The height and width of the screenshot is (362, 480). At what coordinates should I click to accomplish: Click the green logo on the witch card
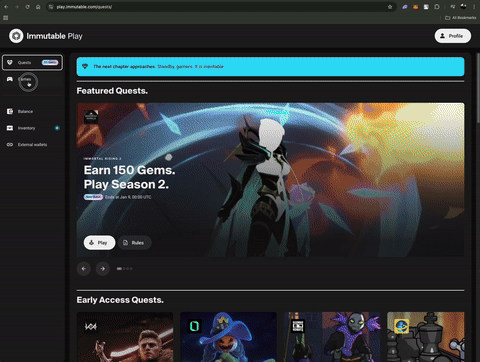point(194,326)
